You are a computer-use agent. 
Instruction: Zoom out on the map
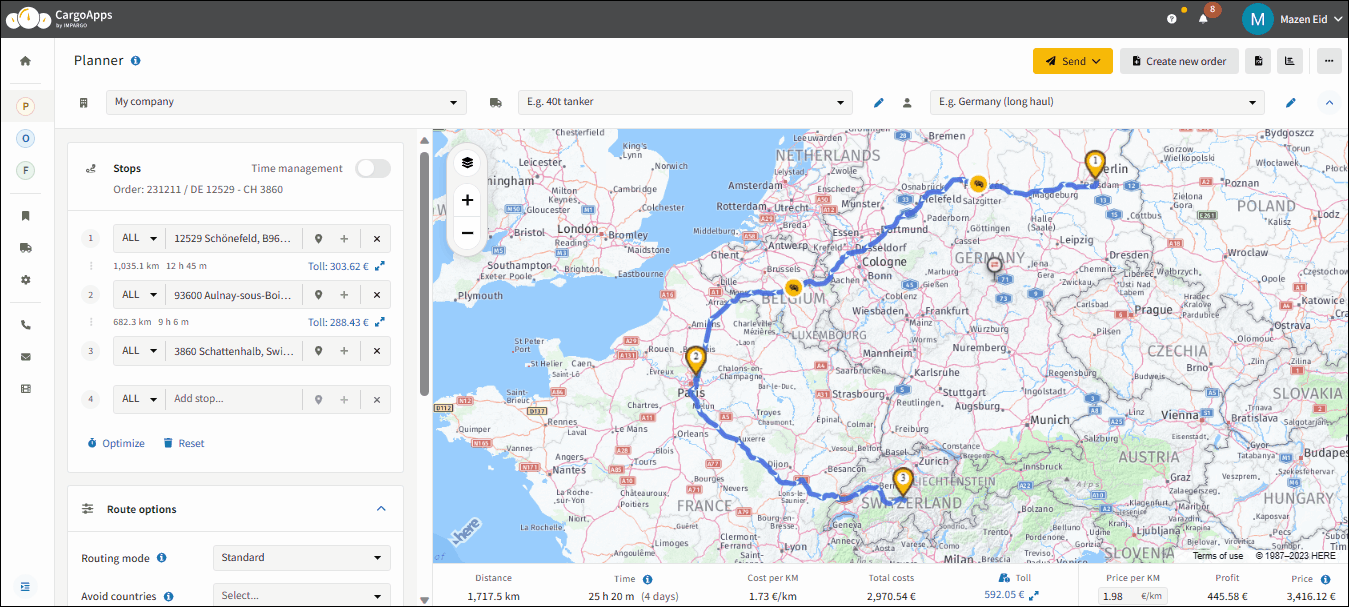coord(467,233)
